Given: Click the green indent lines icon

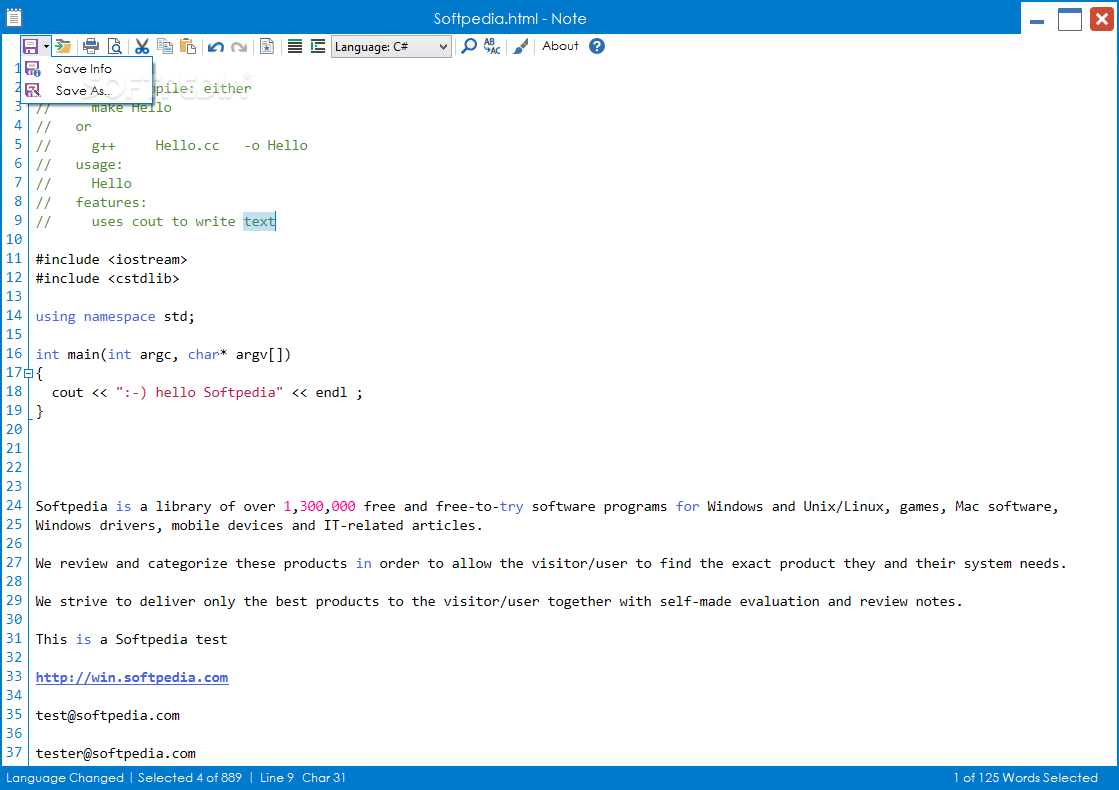Looking at the screenshot, I should pos(318,46).
